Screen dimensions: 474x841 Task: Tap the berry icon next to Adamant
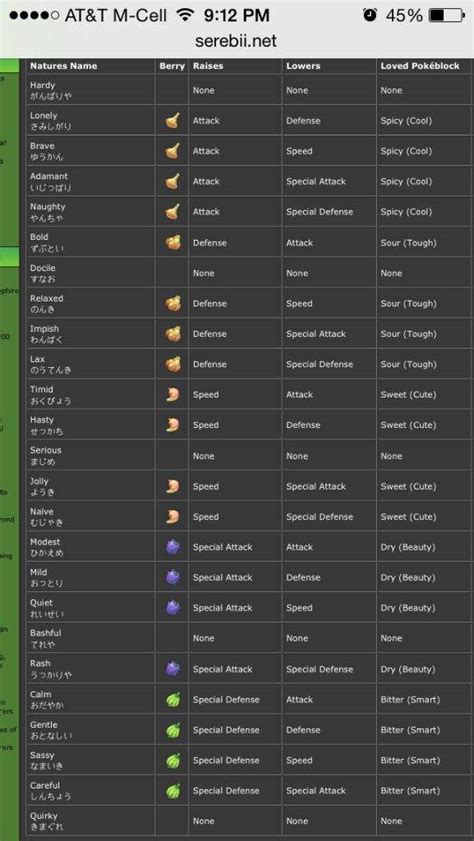click(x=172, y=181)
